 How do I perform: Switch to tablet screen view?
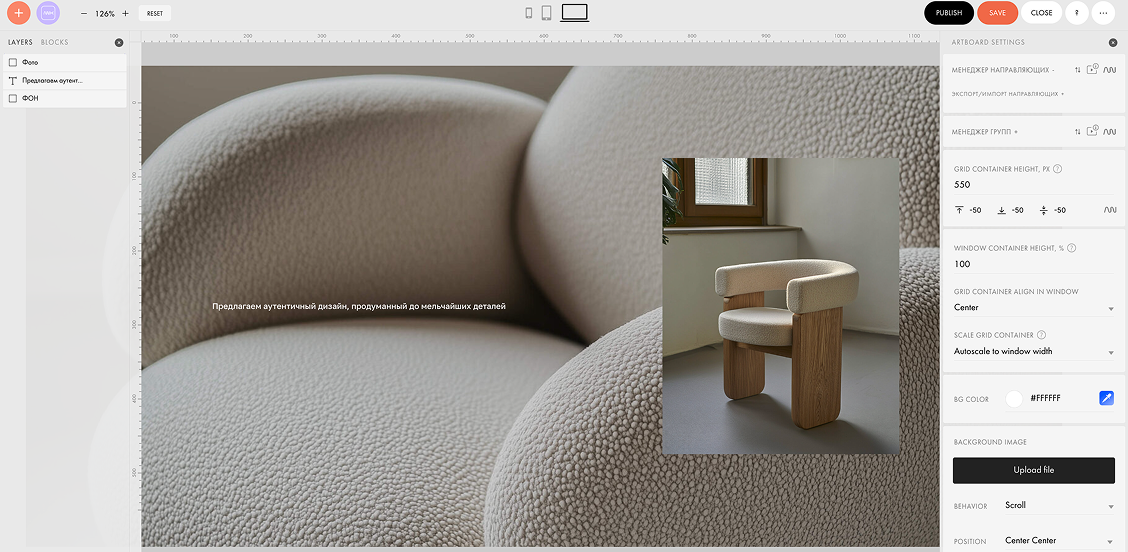tap(547, 13)
